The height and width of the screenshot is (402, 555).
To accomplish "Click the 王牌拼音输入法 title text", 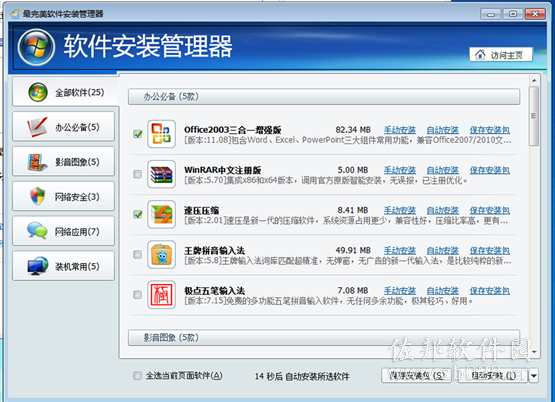I will tap(214, 251).
